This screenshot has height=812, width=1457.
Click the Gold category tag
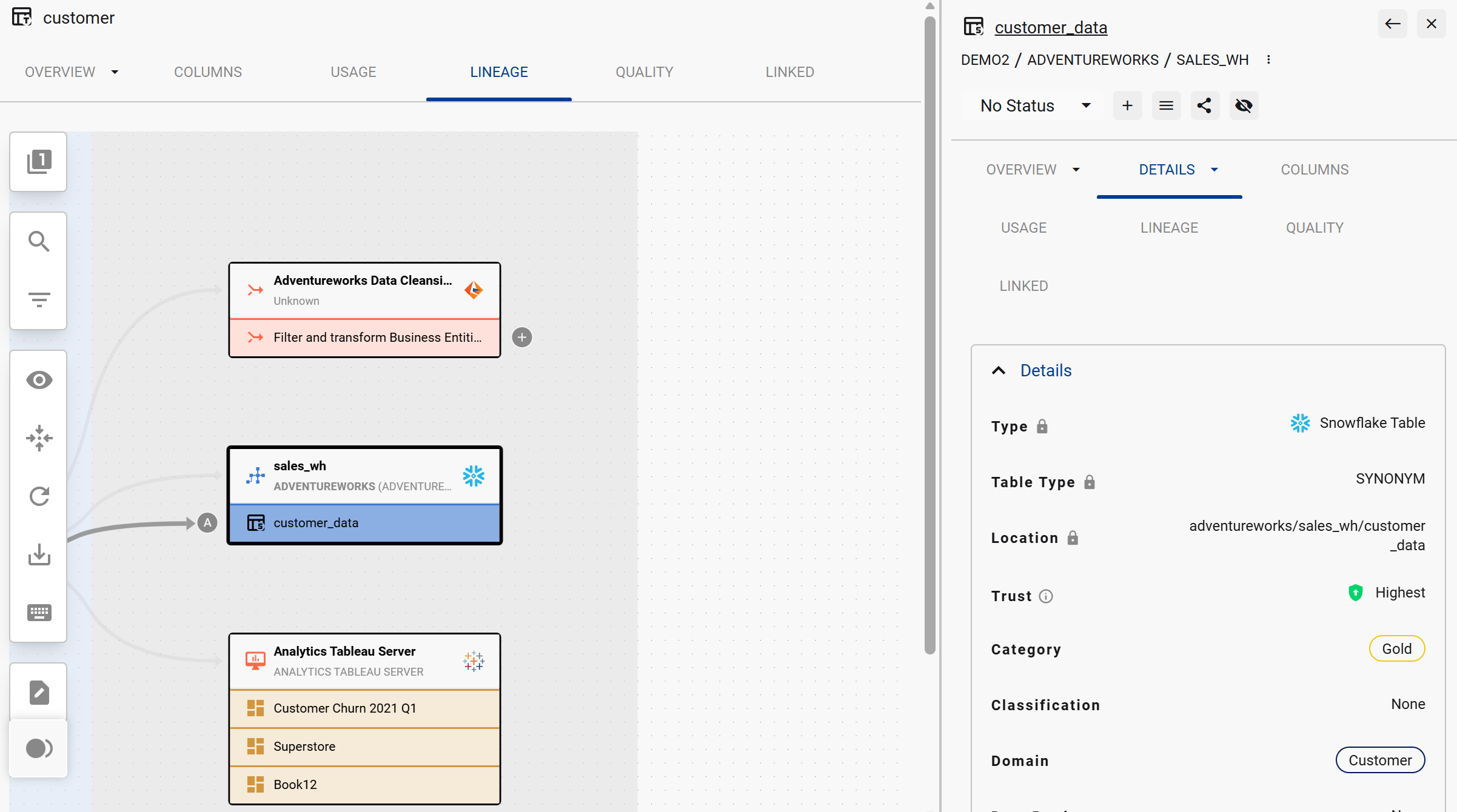(x=1396, y=649)
